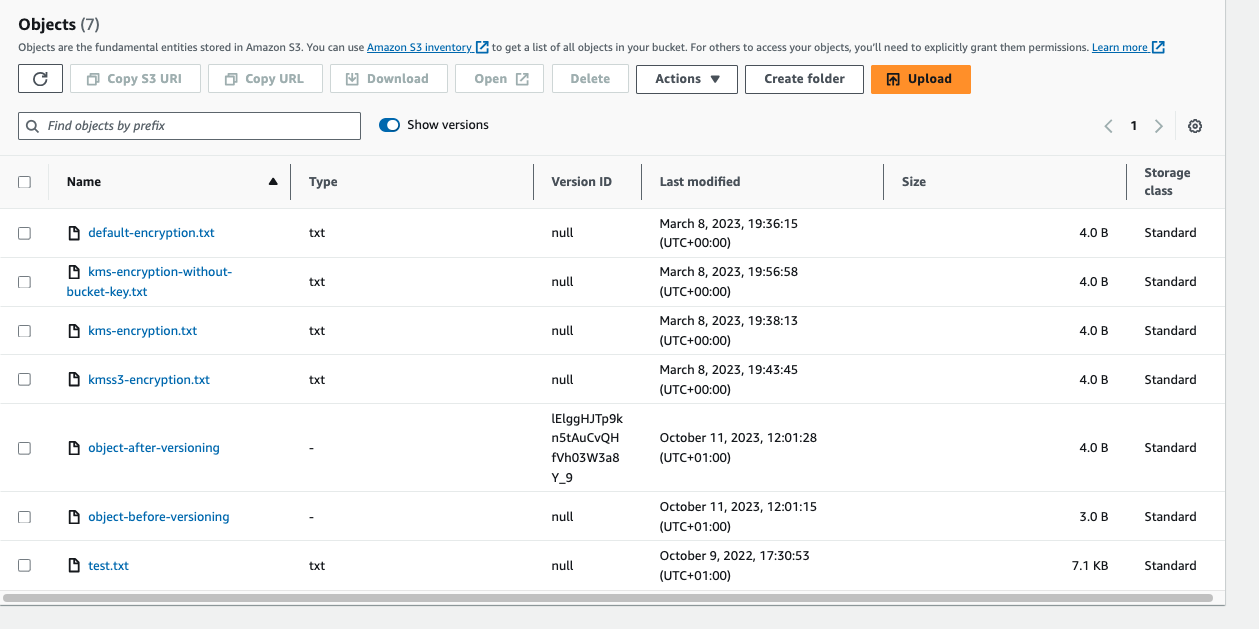
Task: Click file icon beside default-encryption.txt
Action: coord(73,233)
